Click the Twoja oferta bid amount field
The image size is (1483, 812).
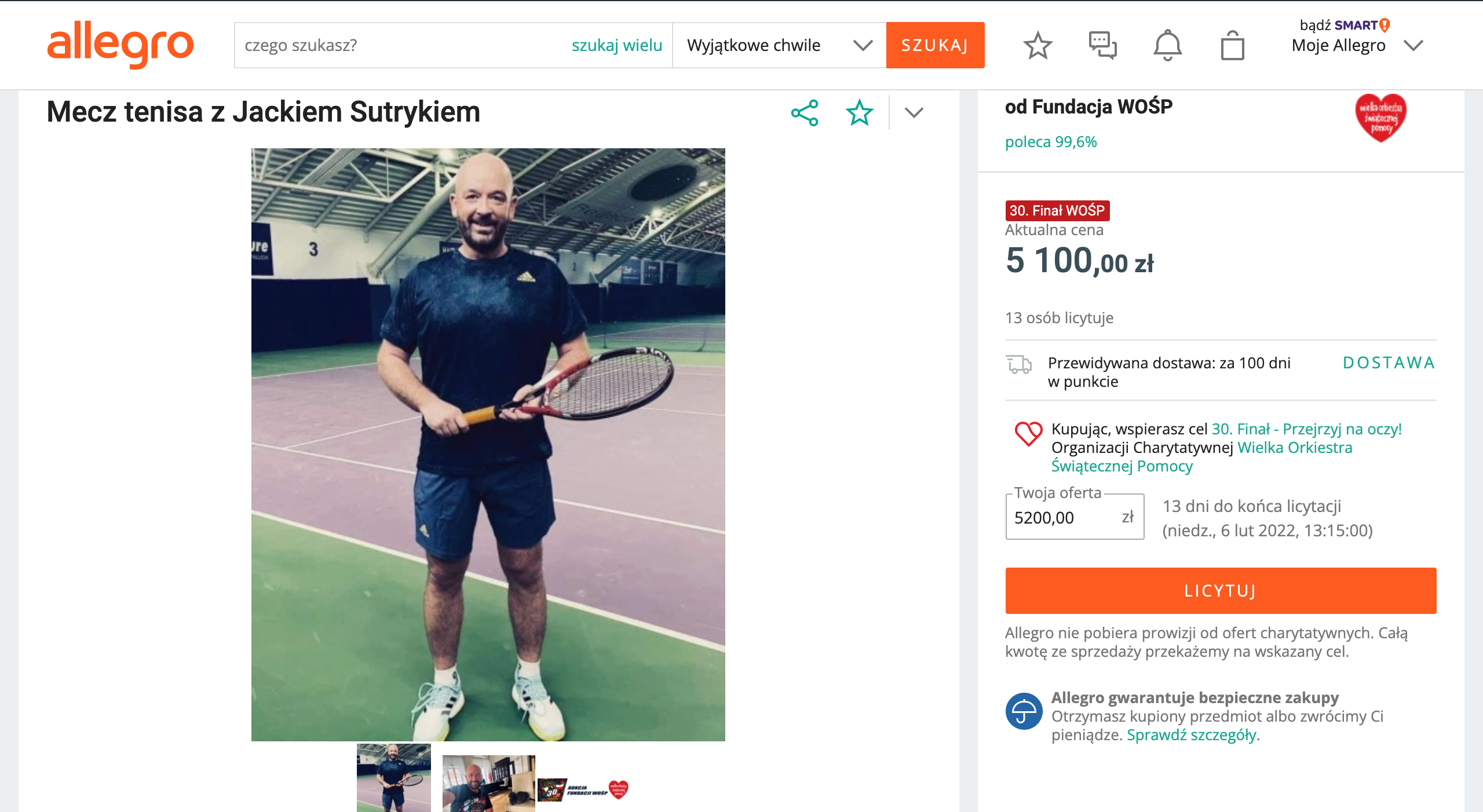(x=1075, y=517)
